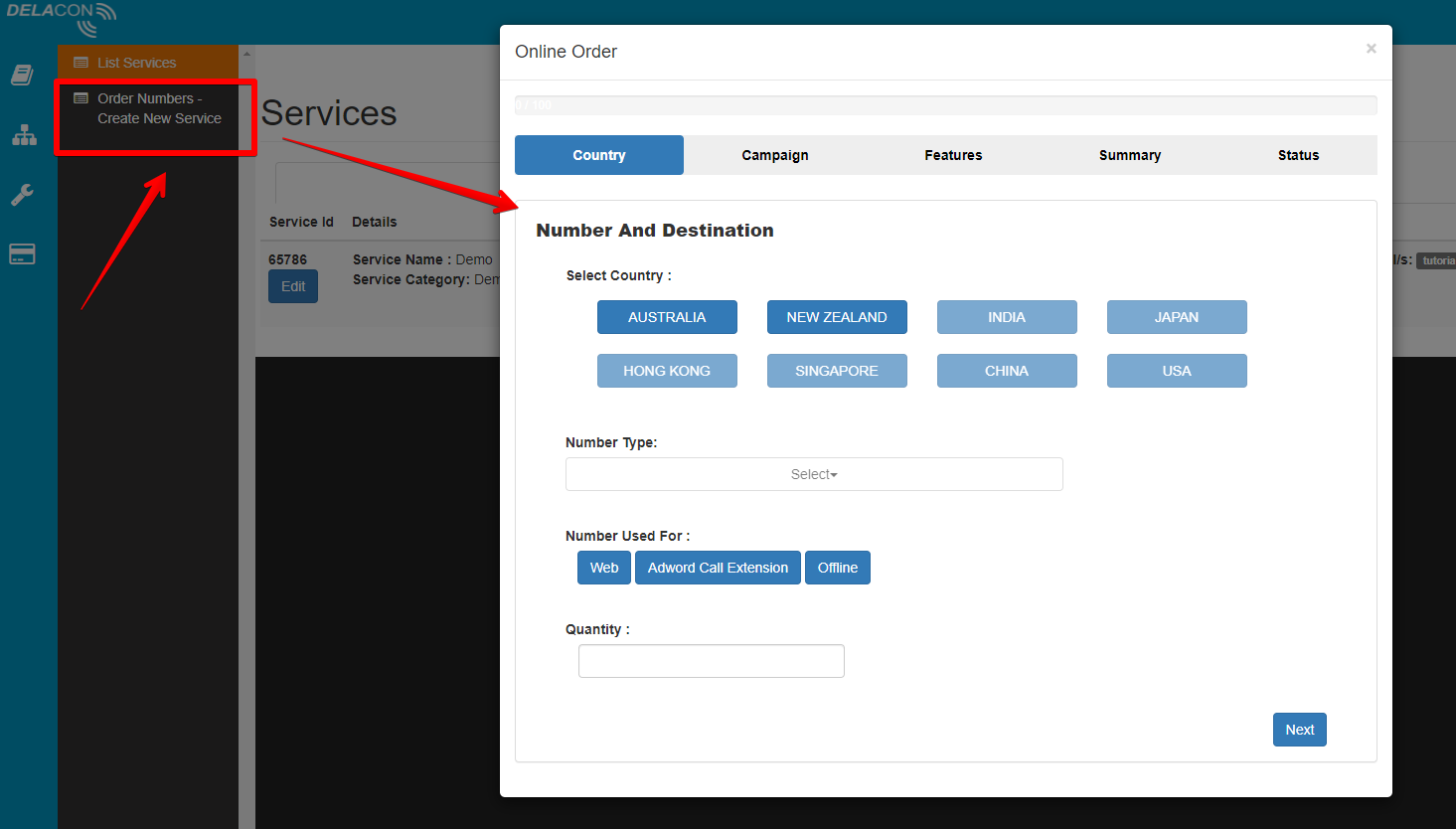Close the Online Order dialog
Screen dimensions: 1456x829
[1371, 49]
